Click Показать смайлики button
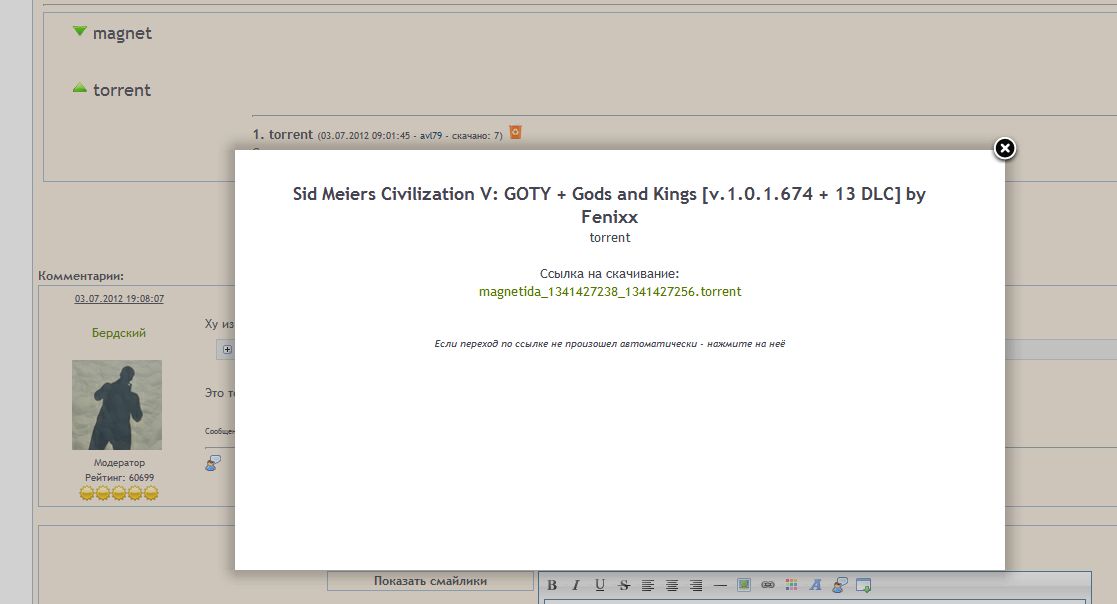The width and height of the screenshot is (1117, 604). pyautogui.click(x=430, y=580)
